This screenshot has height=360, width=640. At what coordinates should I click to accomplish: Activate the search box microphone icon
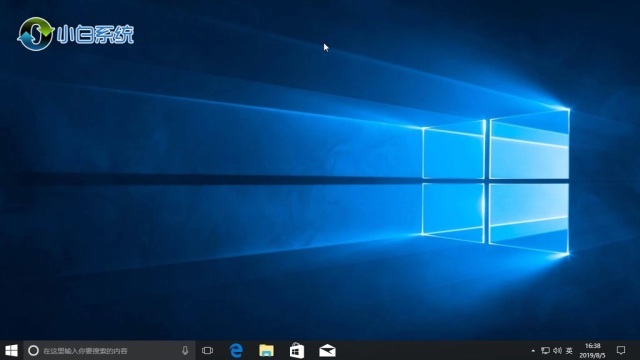[x=185, y=350]
